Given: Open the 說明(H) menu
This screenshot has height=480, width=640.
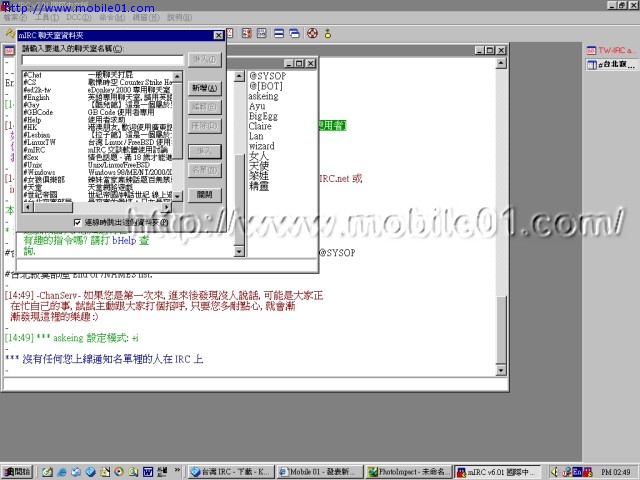Looking at the screenshot, I should tap(179, 18).
